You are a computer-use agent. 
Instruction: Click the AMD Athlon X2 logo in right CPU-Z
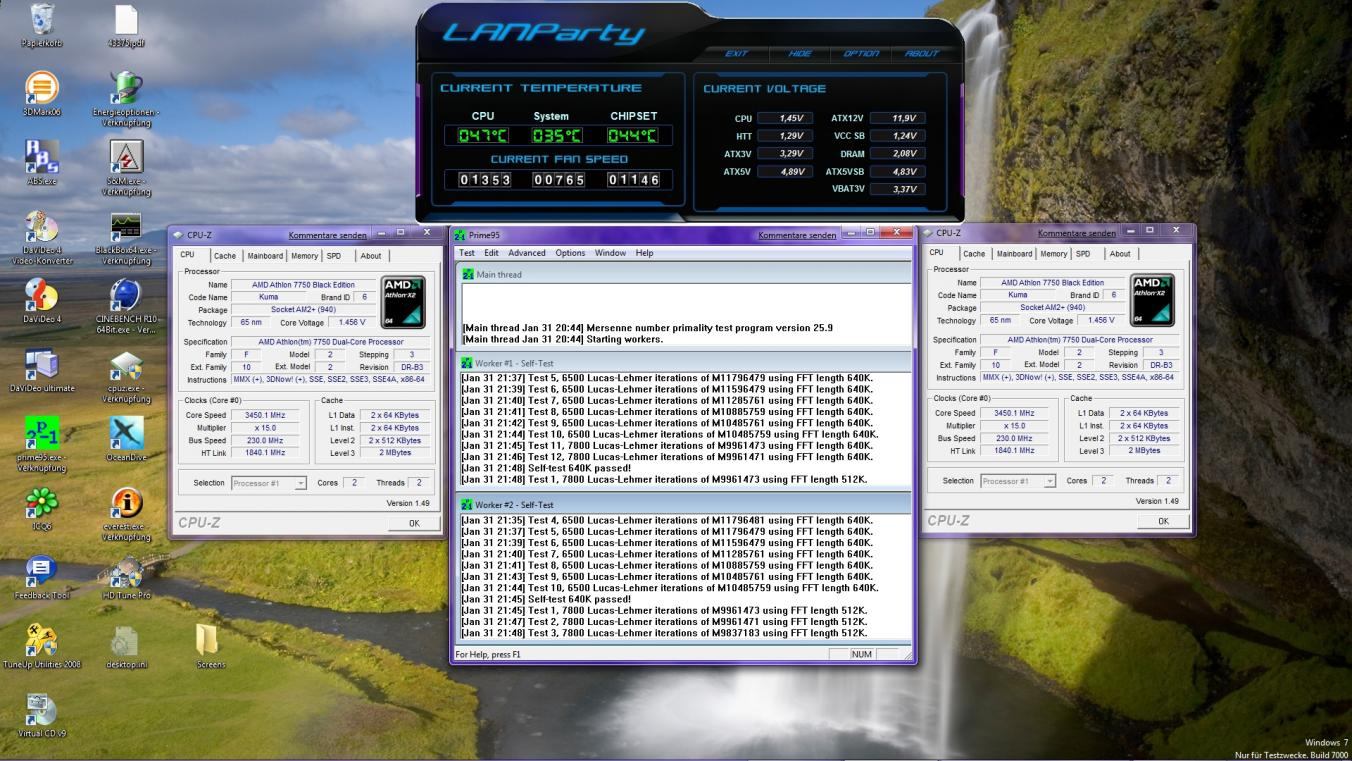tap(1152, 301)
